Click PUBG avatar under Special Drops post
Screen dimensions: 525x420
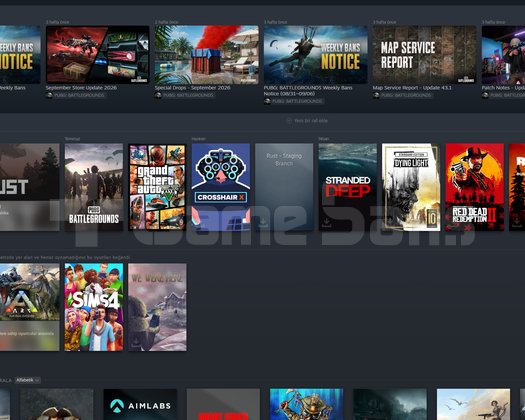click(158, 95)
